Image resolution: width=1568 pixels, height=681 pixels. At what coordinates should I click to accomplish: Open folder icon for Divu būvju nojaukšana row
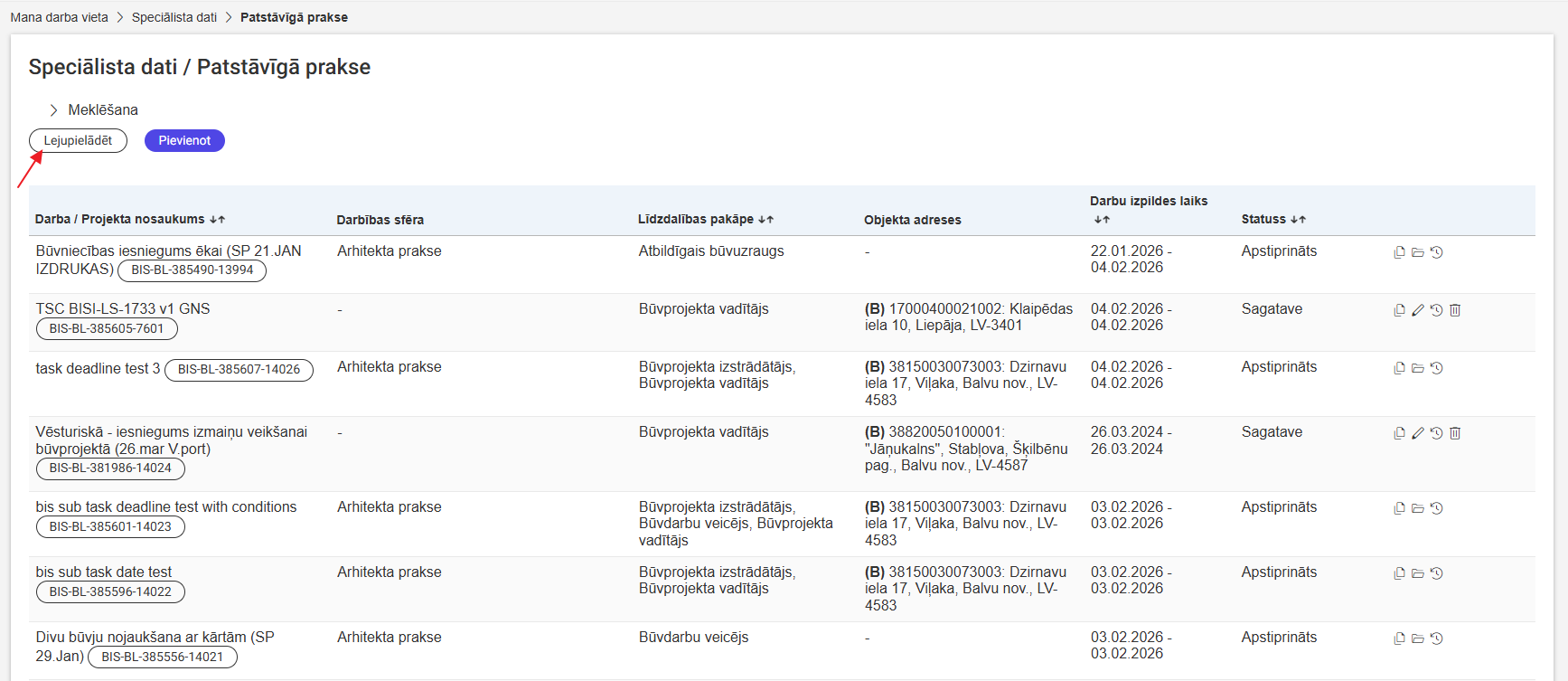coord(1418,638)
